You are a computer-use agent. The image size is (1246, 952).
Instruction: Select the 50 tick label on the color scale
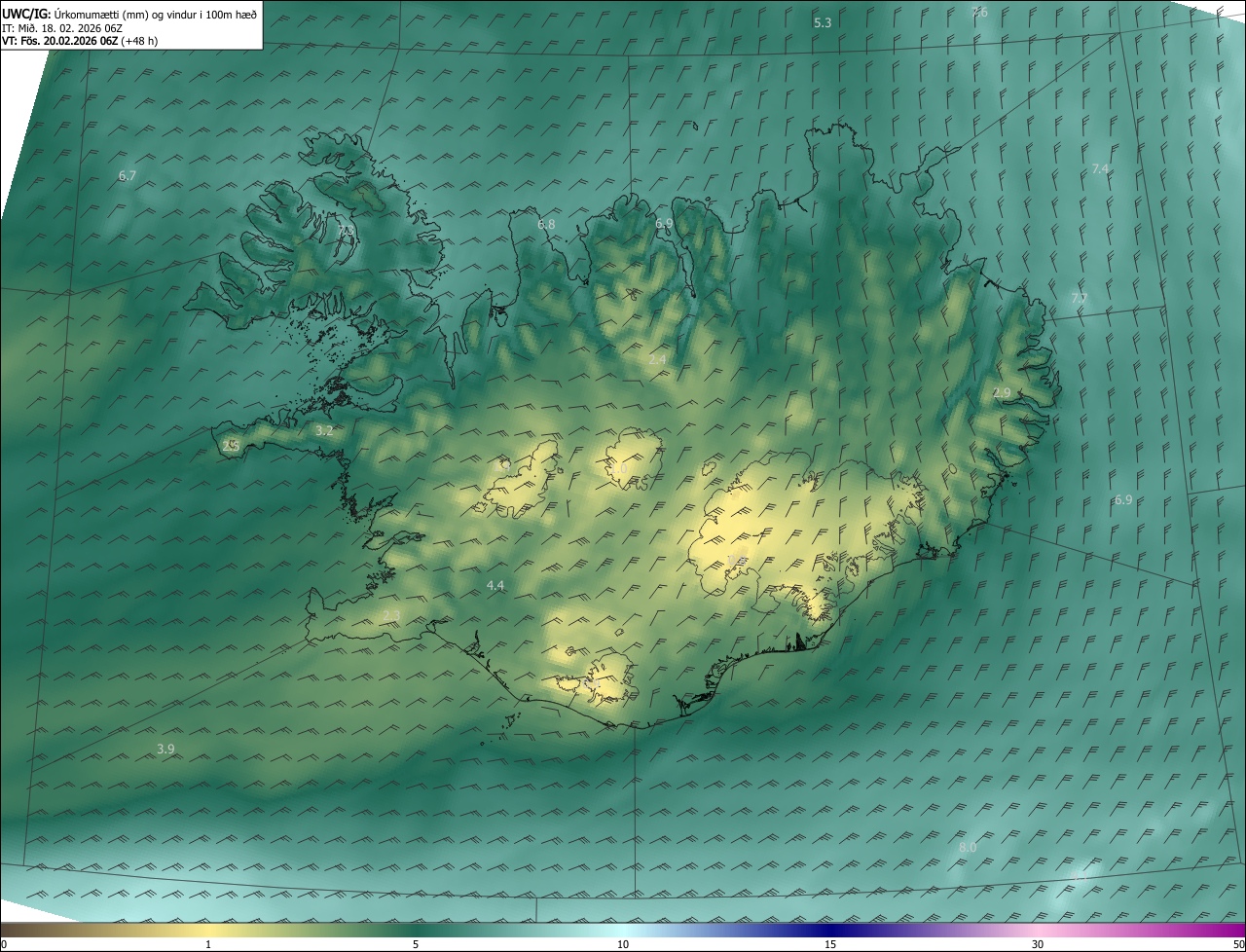point(1238,945)
